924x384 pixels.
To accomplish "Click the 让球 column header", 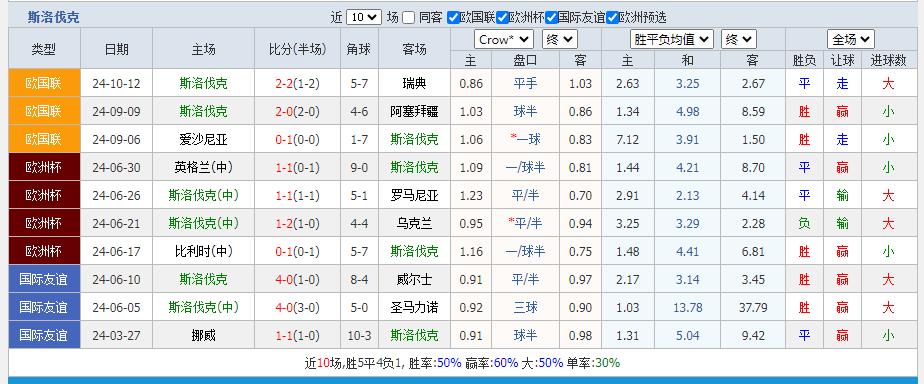I will click(x=843, y=60).
